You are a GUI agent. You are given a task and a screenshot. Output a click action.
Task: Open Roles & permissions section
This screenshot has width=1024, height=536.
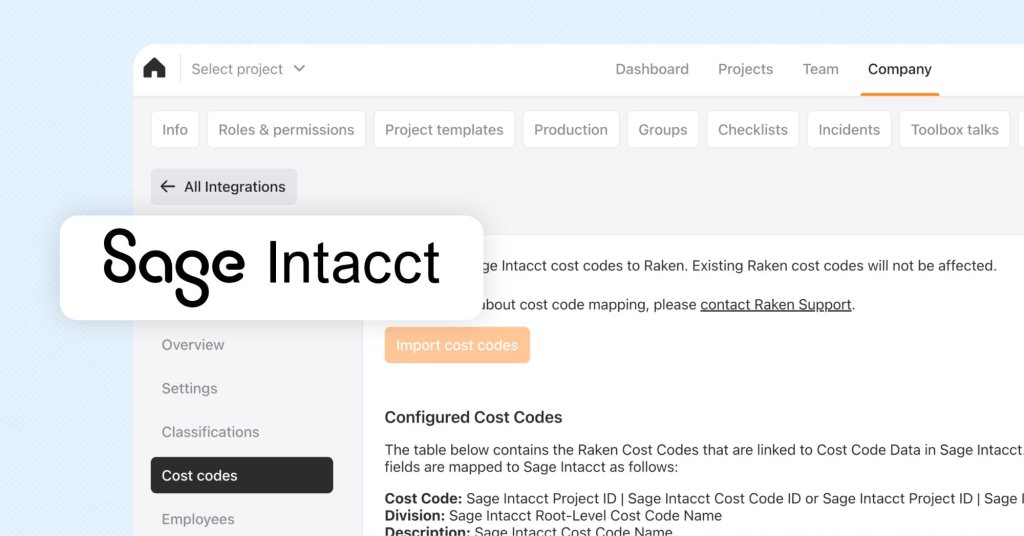tap(286, 130)
